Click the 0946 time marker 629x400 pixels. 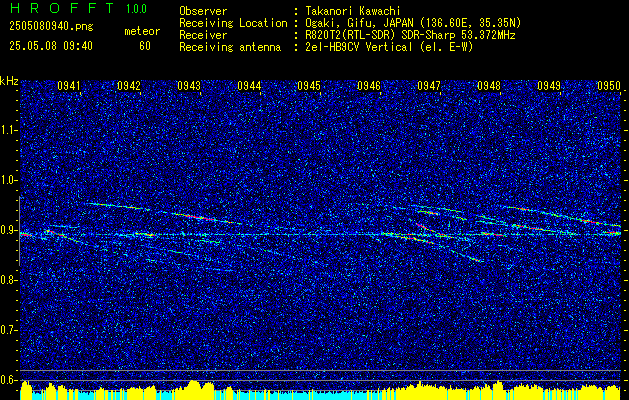369,85
